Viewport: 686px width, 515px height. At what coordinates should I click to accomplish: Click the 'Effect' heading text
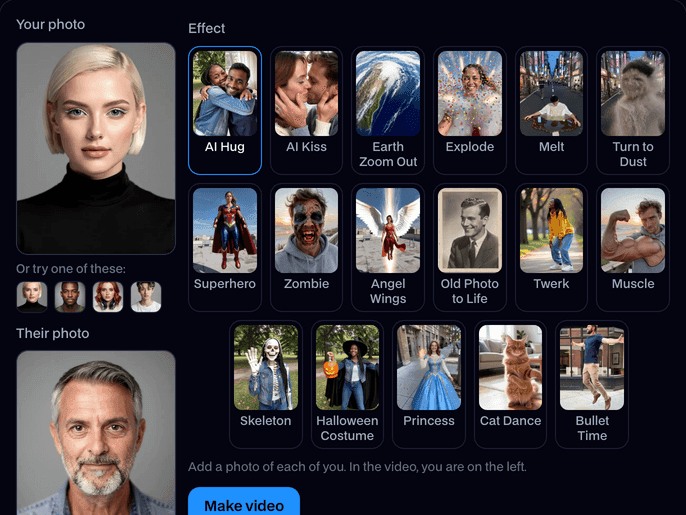[x=206, y=28]
